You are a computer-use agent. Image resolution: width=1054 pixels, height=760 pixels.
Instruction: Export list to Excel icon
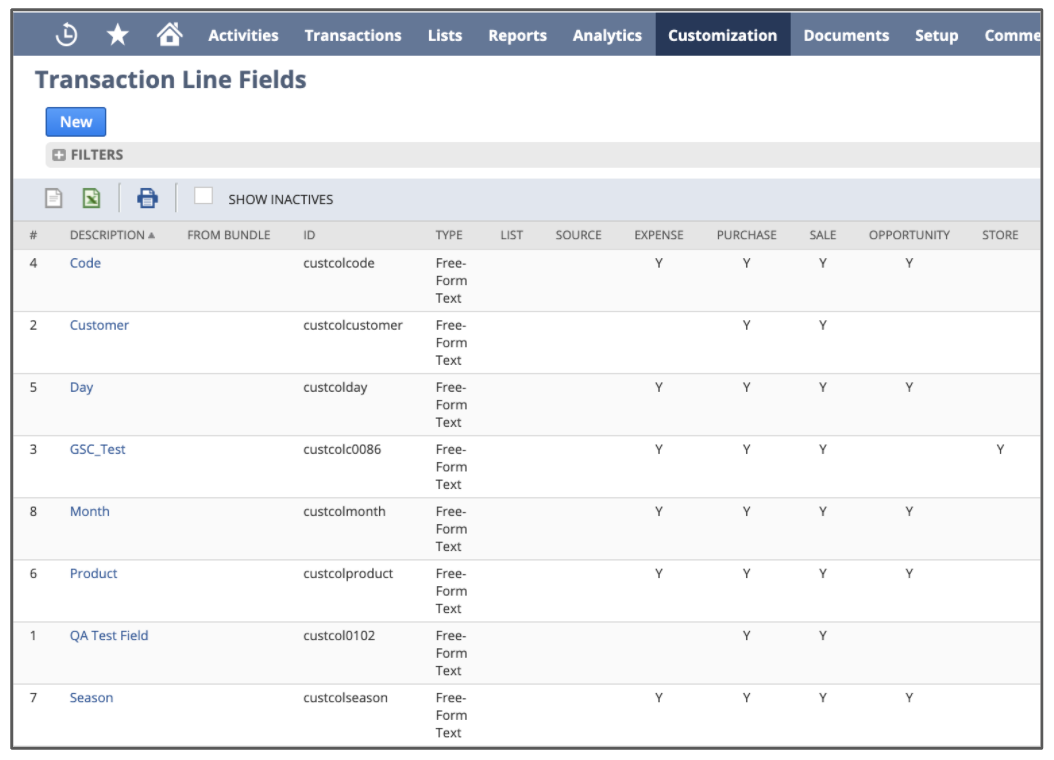tap(91, 198)
